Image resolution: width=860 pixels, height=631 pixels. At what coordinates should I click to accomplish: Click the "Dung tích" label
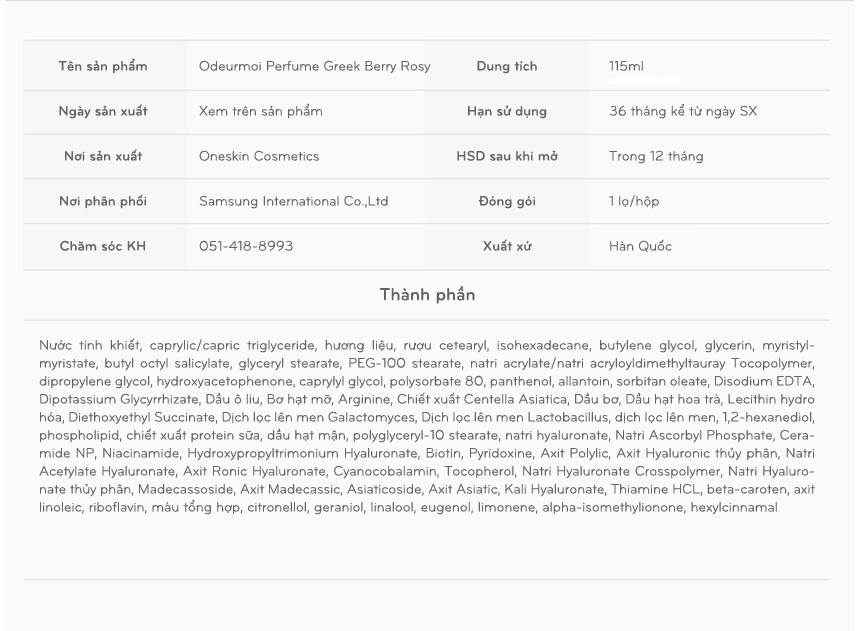click(x=507, y=67)
